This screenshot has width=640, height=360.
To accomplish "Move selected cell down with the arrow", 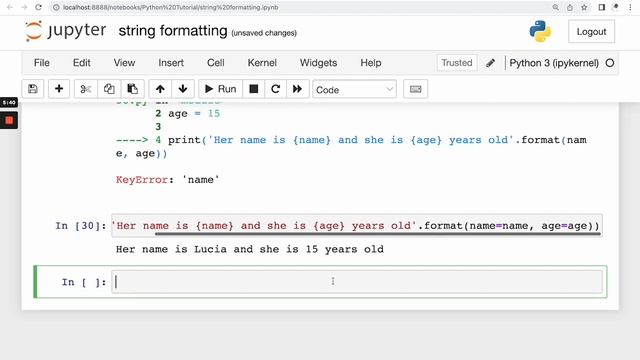I will coord(183,89).
